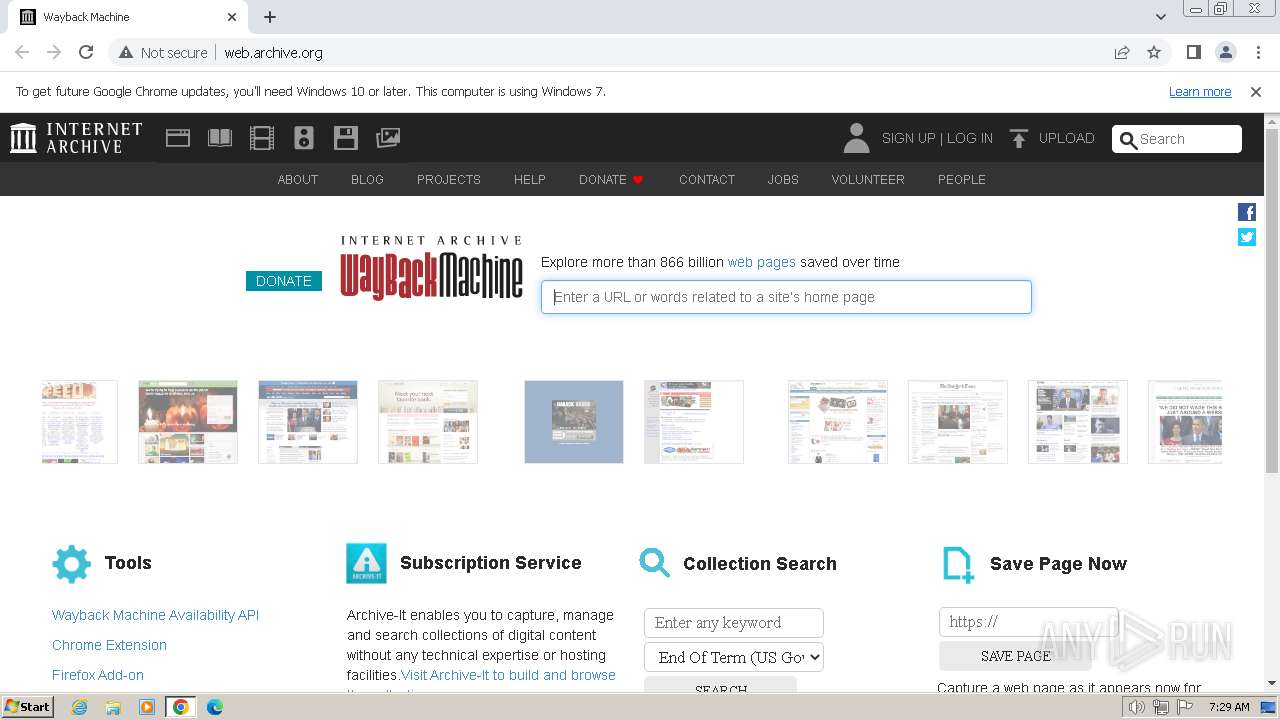Open Internet Explorer from taskbar
The width and height of the screenshot is (1280, 720).
click(79, 707)
